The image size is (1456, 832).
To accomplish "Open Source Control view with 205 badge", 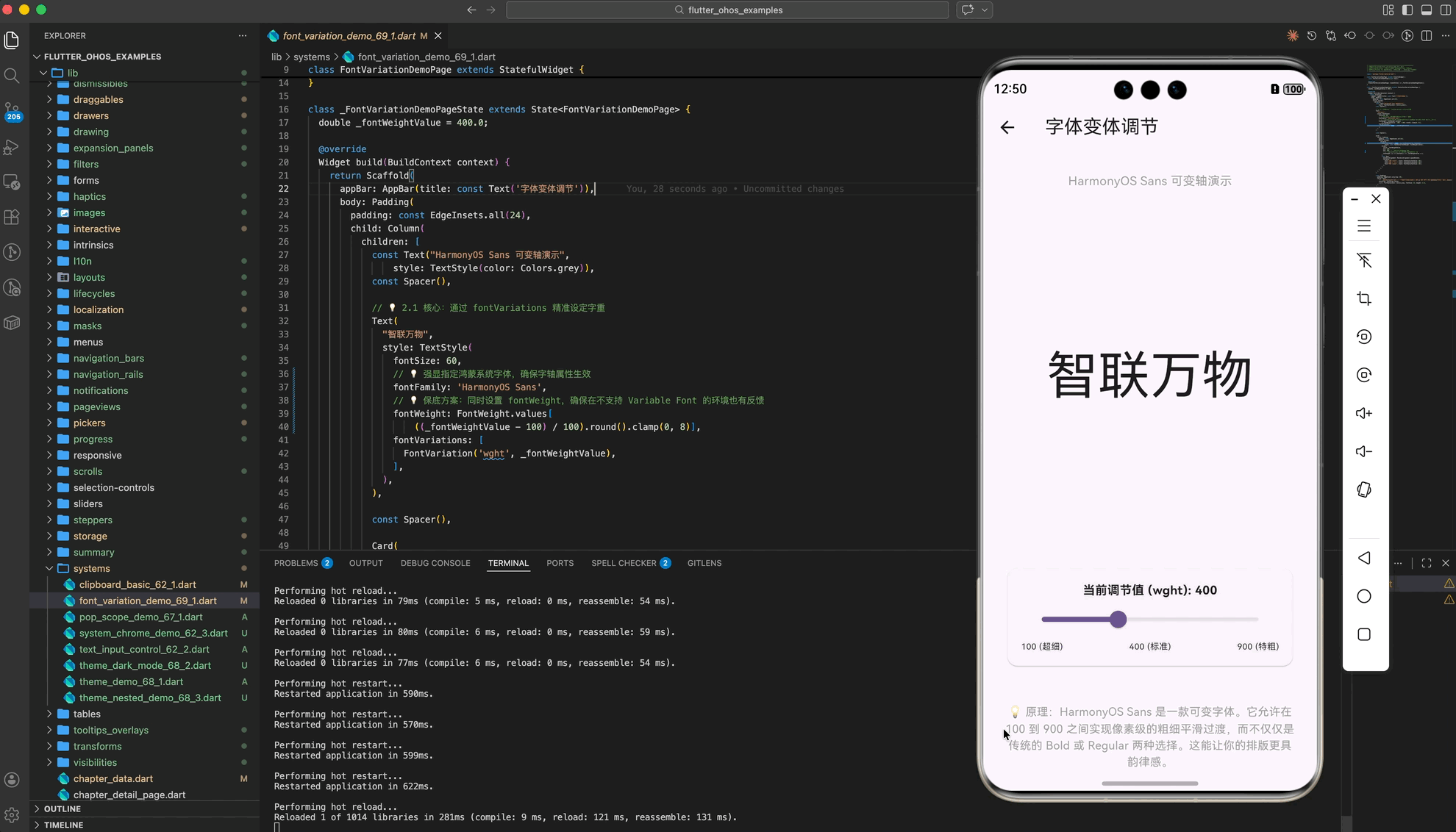I will [x=12, y=111].
